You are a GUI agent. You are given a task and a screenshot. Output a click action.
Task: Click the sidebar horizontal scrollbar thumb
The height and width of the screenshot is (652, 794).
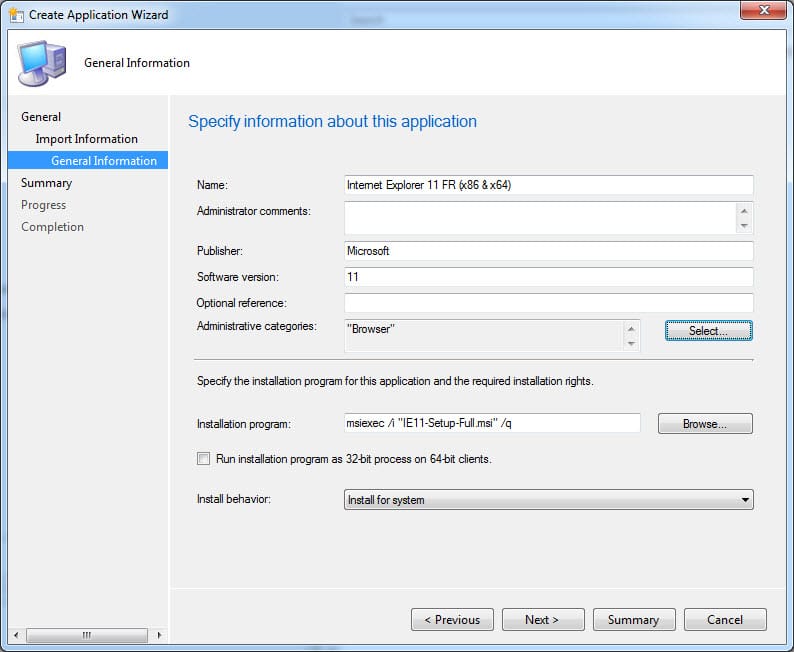point(87,635)
